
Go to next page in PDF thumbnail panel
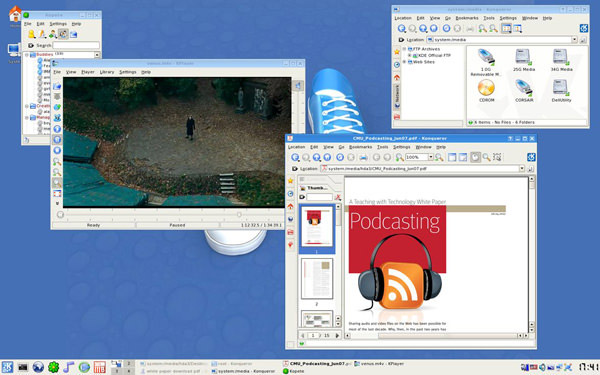[337, 335]
